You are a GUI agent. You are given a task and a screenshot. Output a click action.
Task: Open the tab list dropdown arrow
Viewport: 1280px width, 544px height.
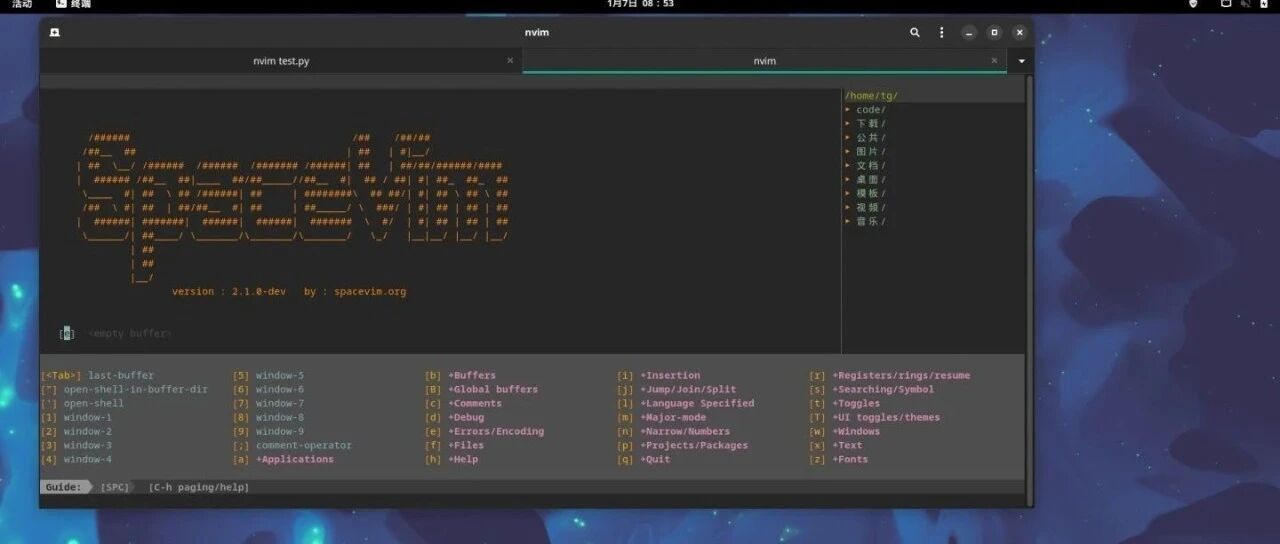coord(1021,61)
